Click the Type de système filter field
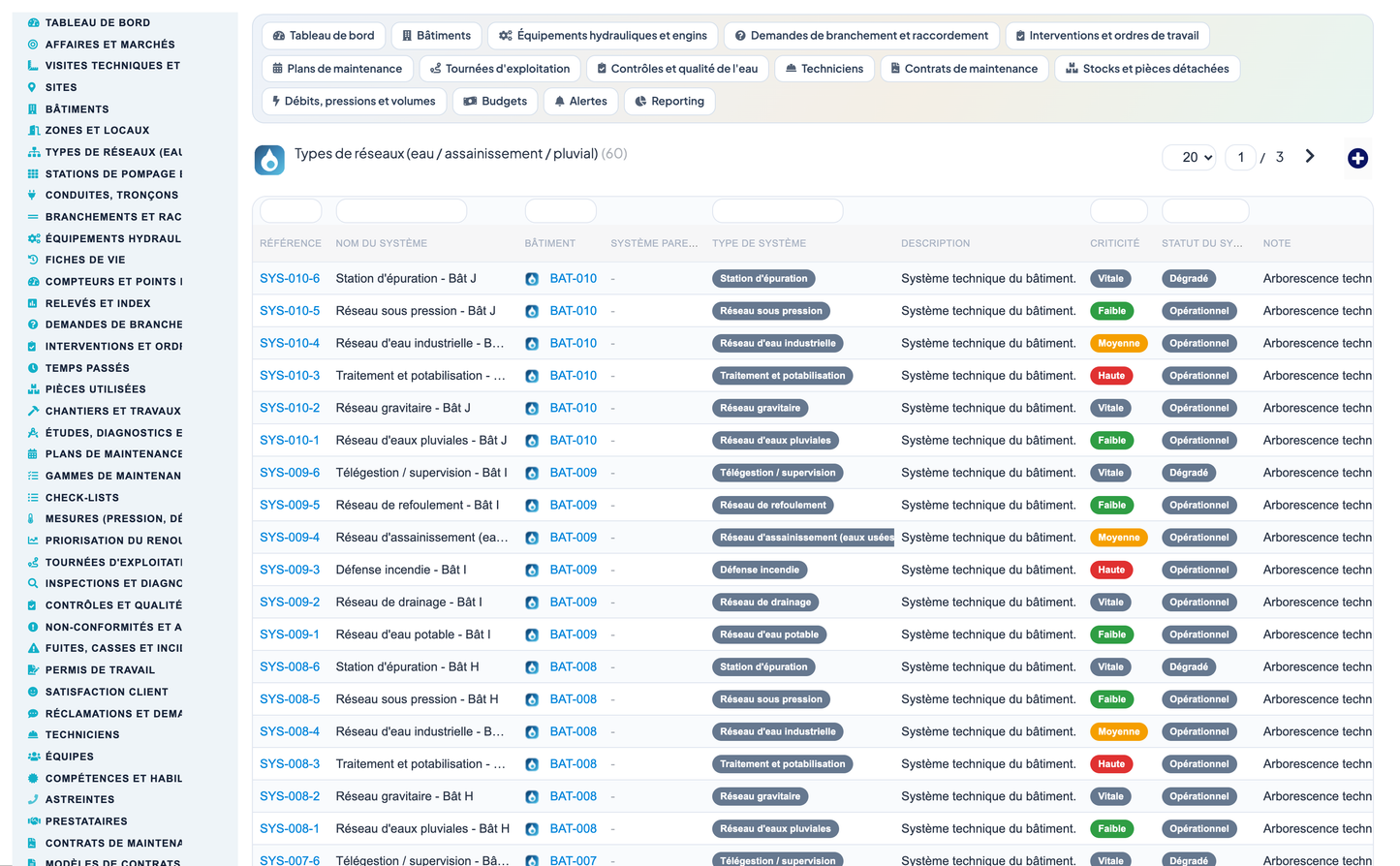 click(x=777, y=210)
